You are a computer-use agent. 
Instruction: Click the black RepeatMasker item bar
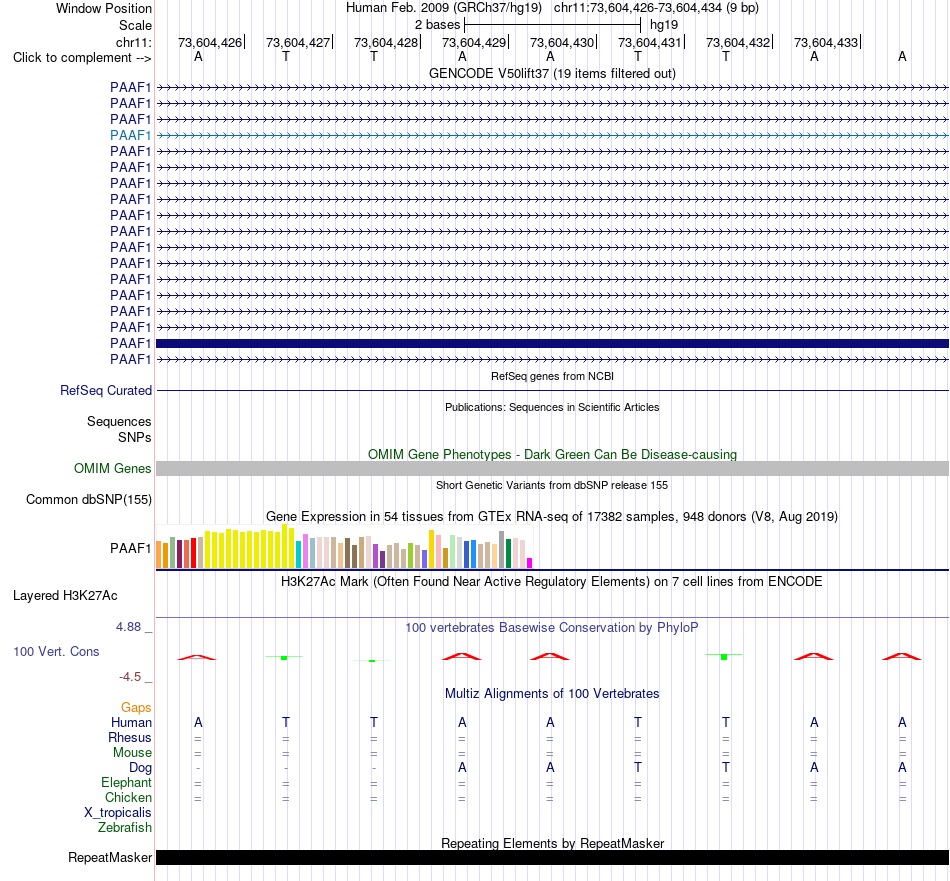[x=552, y=857]
